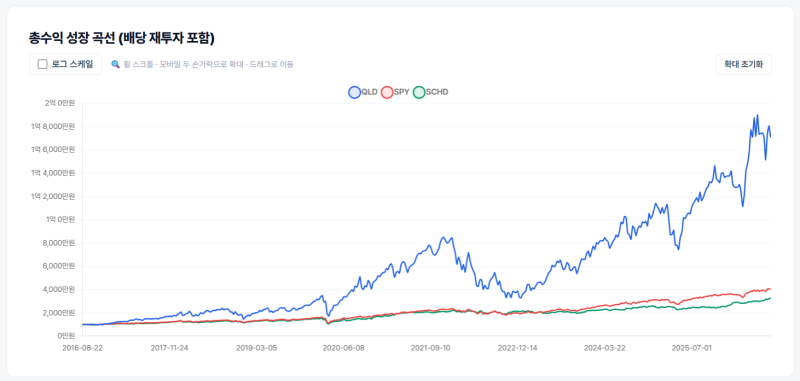The height and width of the screenshot is (381, 800).
Task: Toggle the SCHD legend series
Action: coord(430,92)
